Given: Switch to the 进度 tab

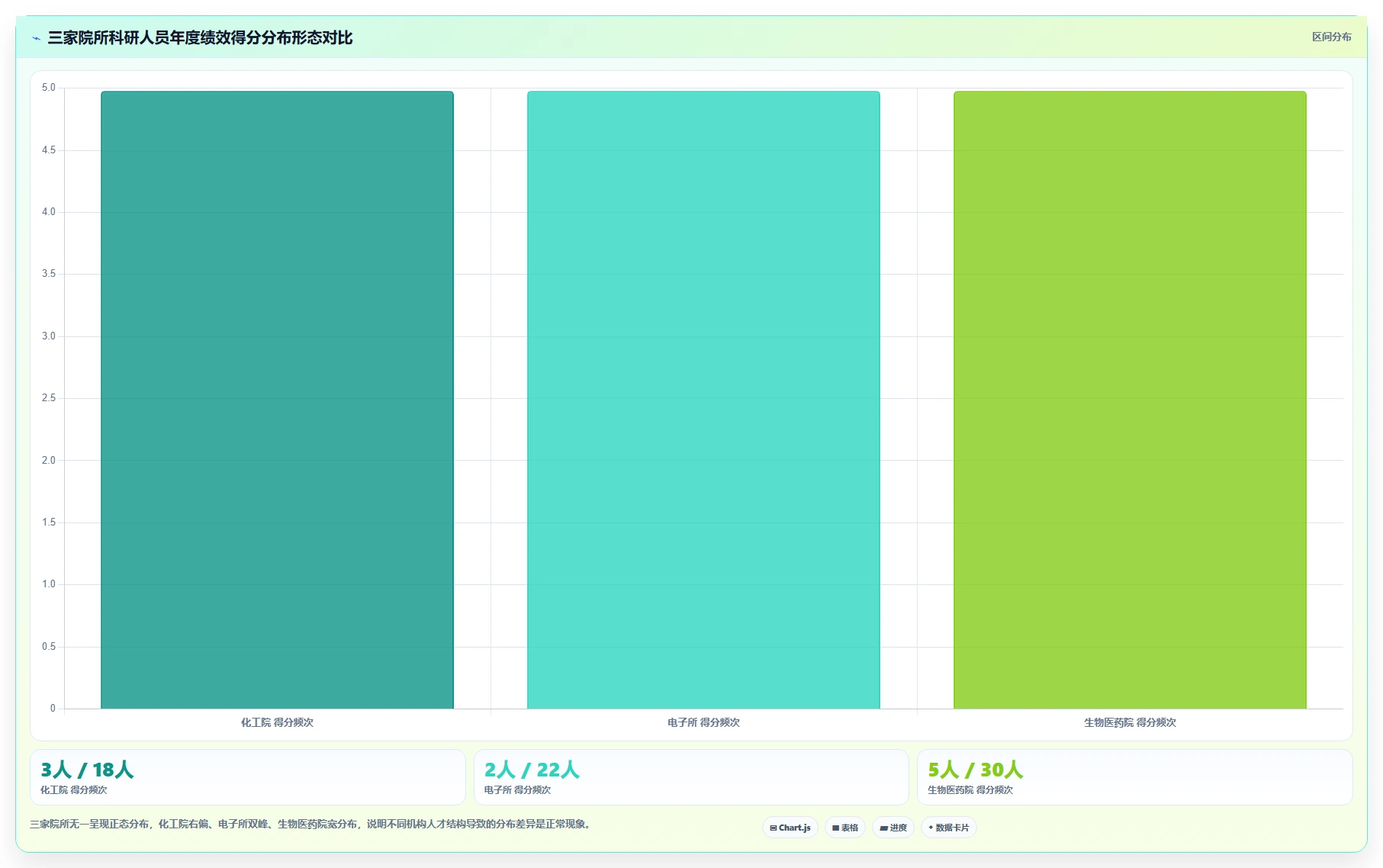Looking at the screenshot, I should pos(893,828).
